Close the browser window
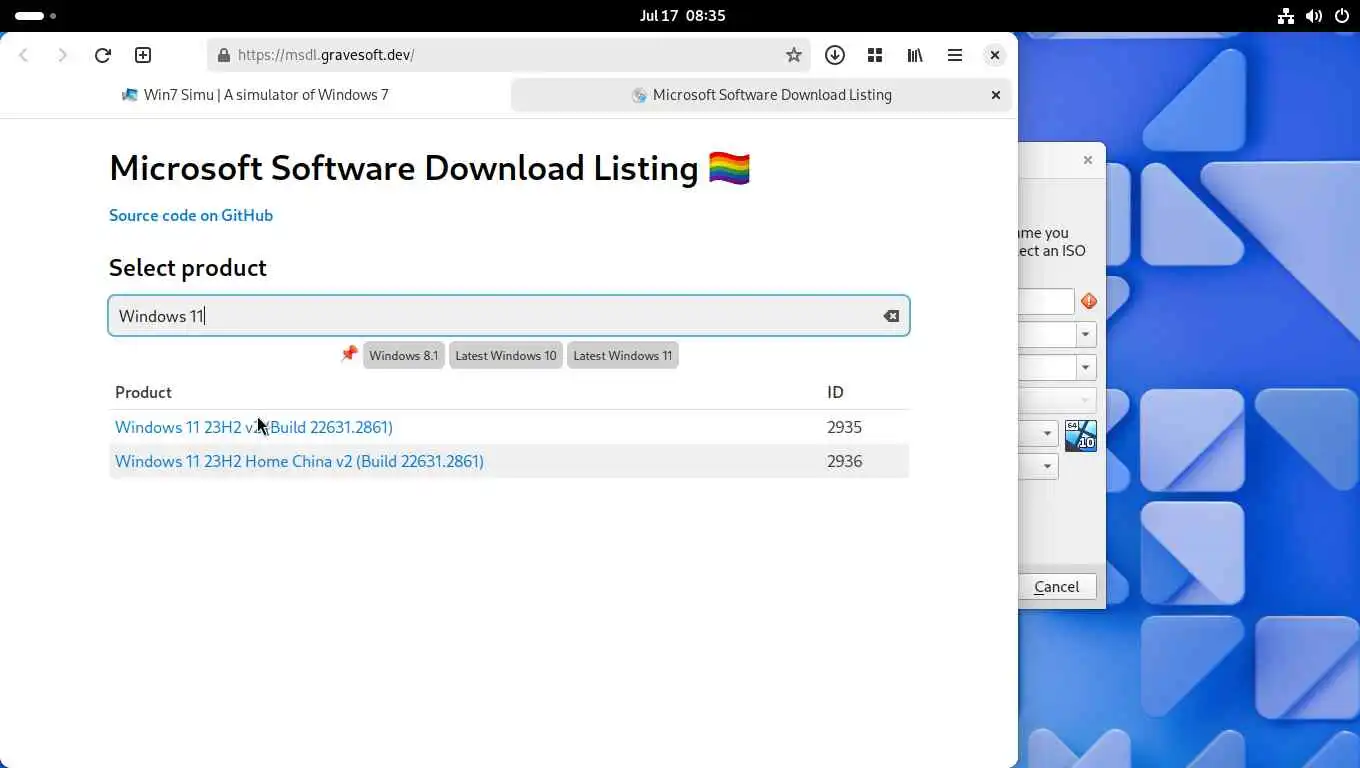This screenshot has height=768, width=1360. point(994,55)
